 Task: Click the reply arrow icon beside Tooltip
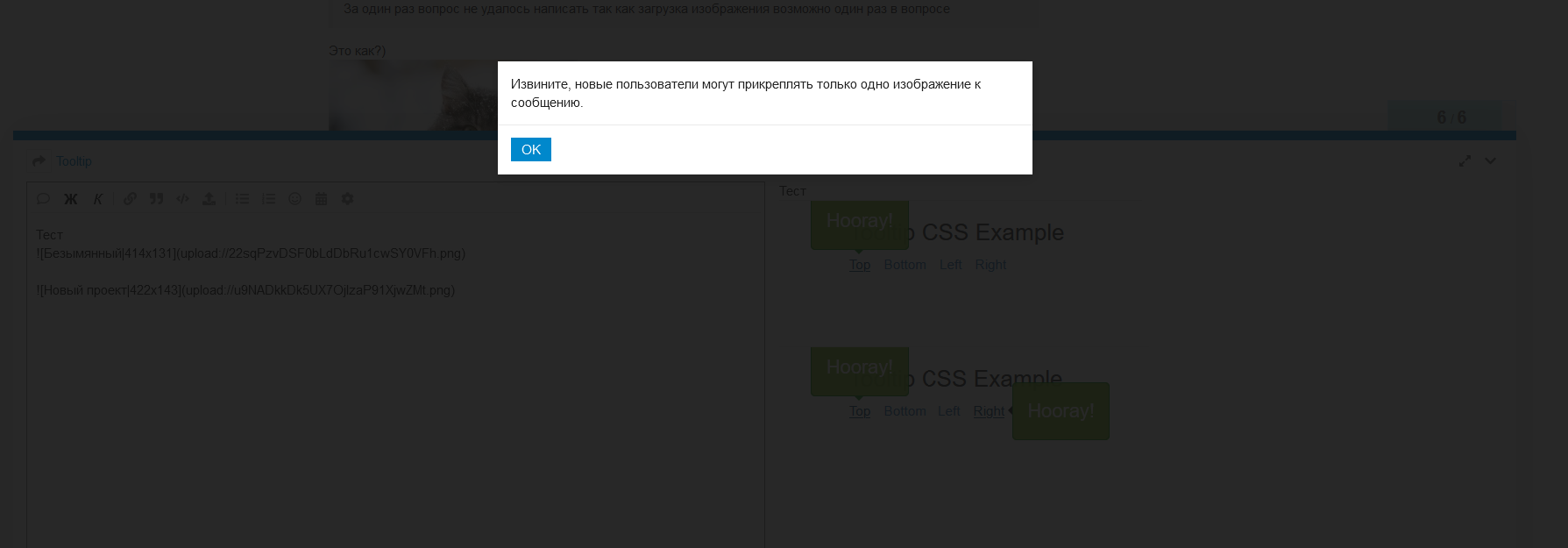coord(39,161)
